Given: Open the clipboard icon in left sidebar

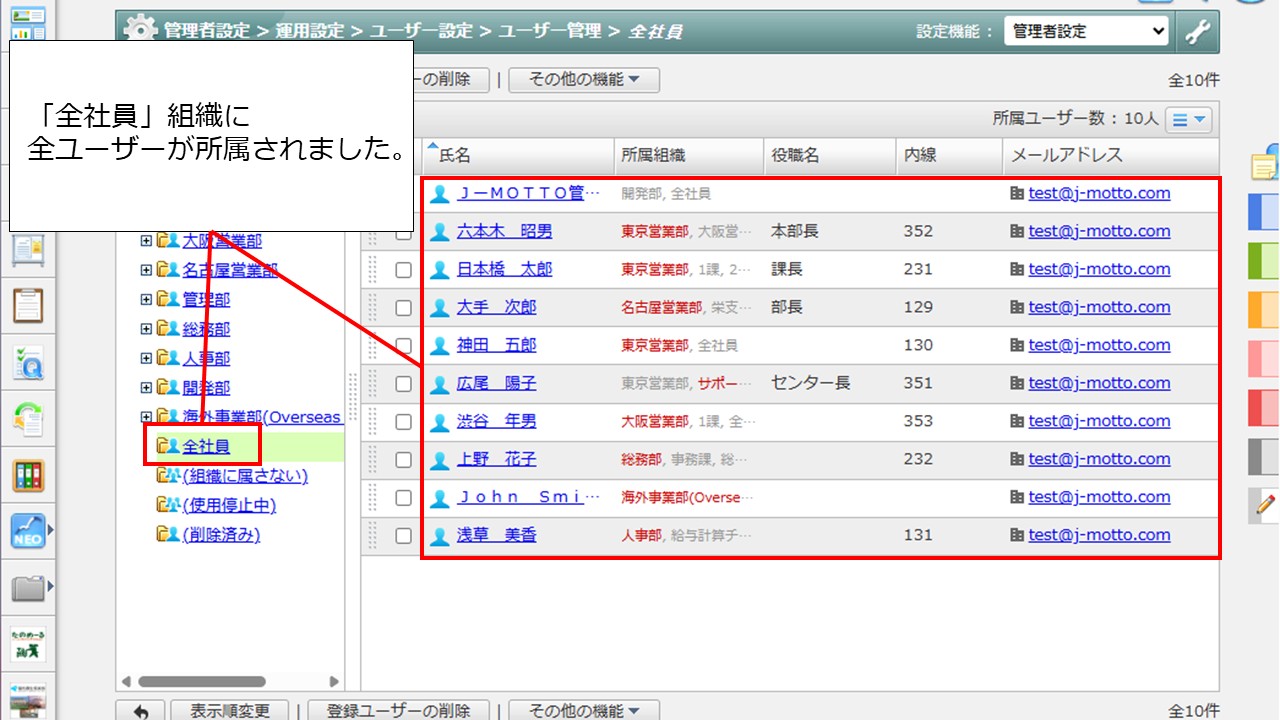Looking at the screenshot, I should point(28,304).
